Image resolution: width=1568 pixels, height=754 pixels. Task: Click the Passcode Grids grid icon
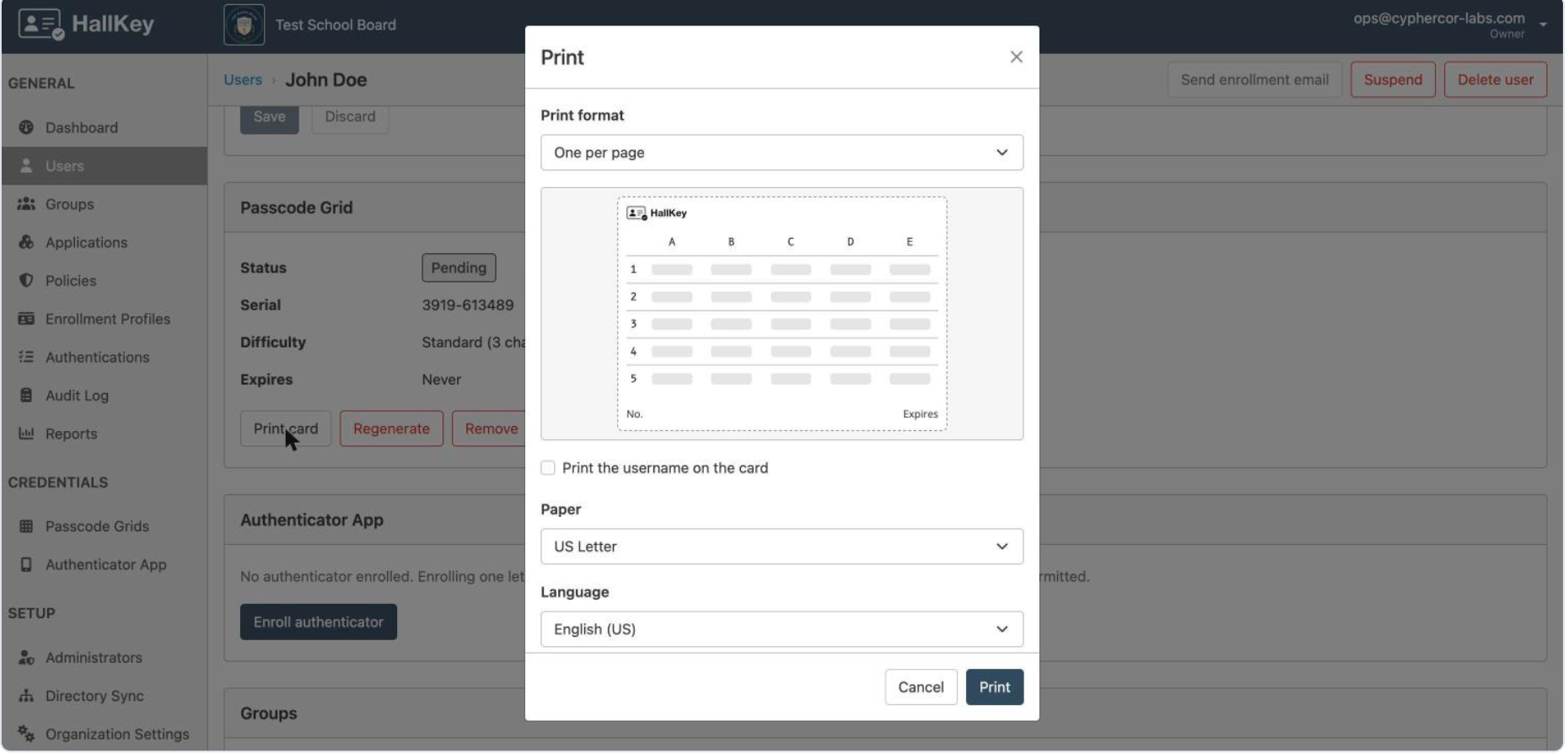(26, 526)
